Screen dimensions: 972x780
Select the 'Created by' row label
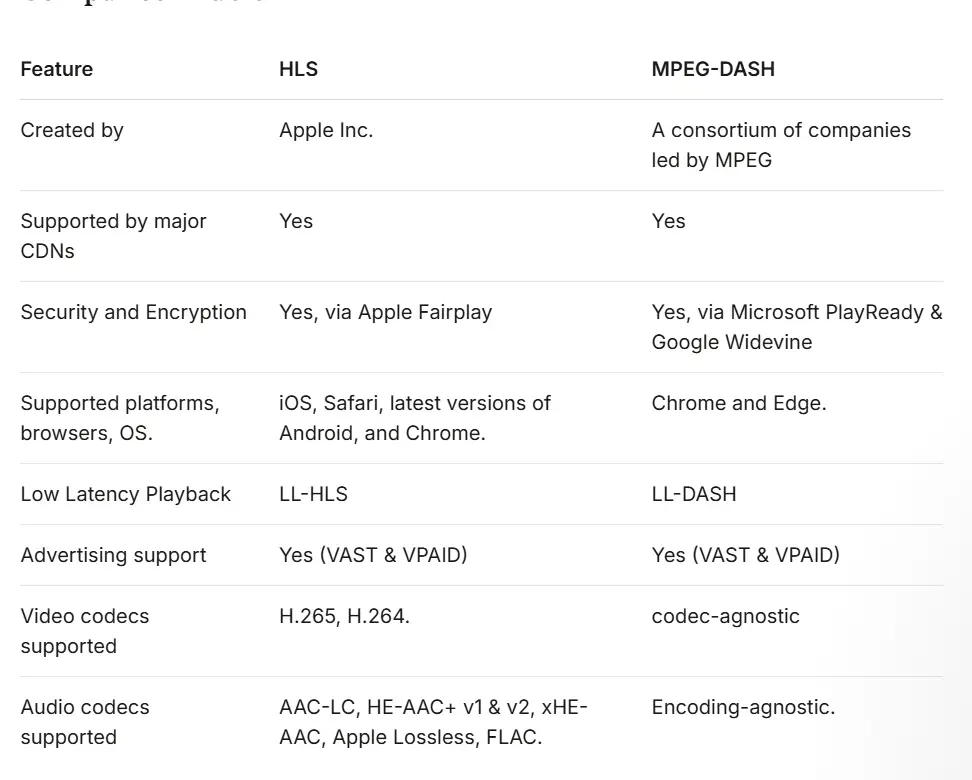coord(72,130)
